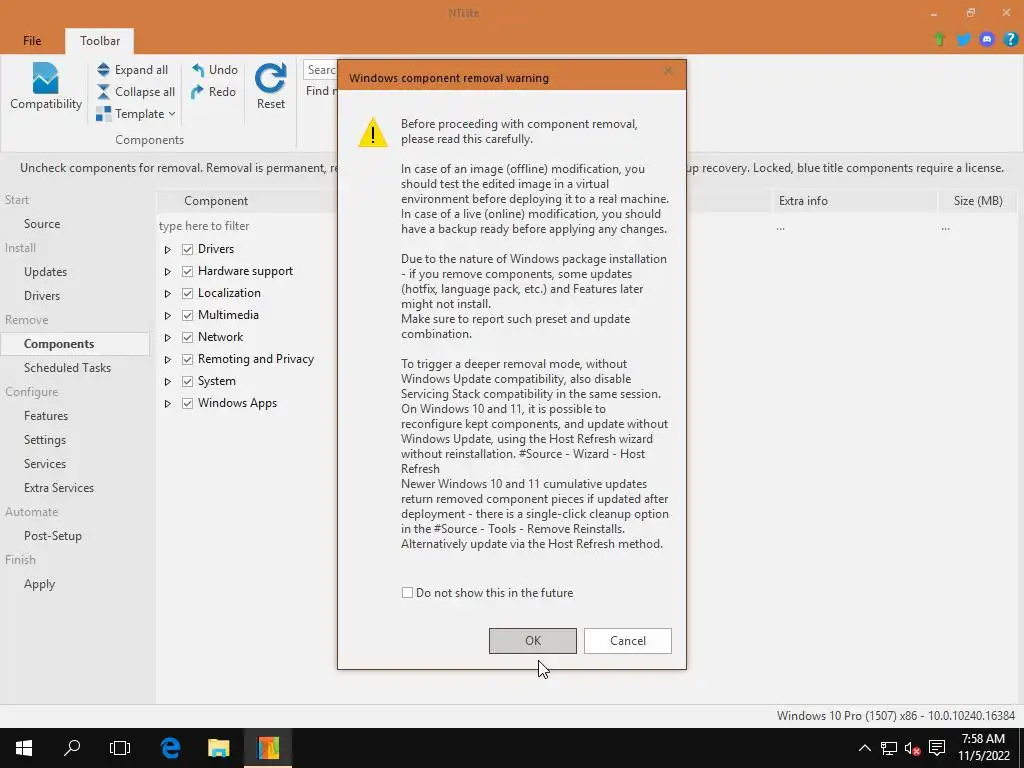The width and height of the screenshot is (1024, 768).
Task: Open the Features page
Action: pos(46,416)
